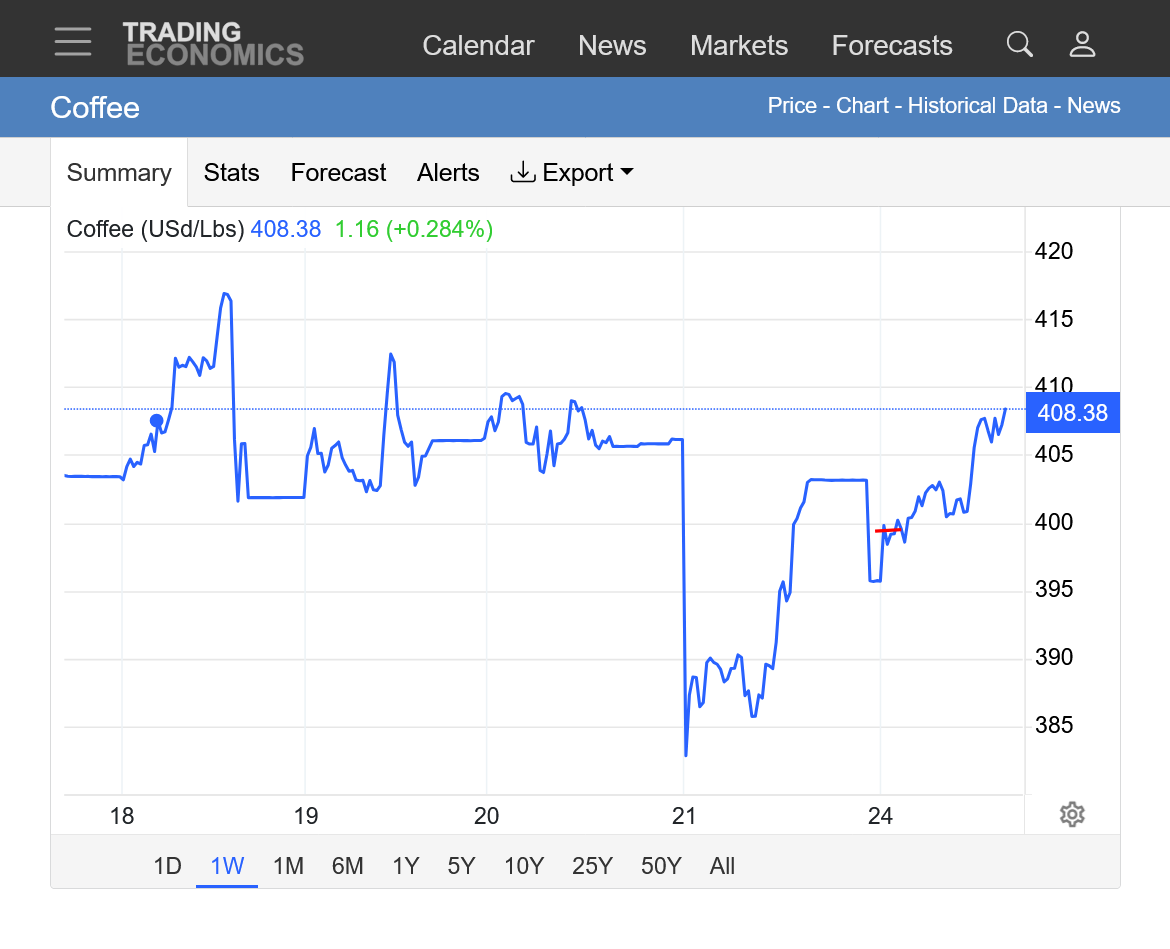Click the Historical Data link
Viewport: 1170px width, 949px height.
[977, 106]
